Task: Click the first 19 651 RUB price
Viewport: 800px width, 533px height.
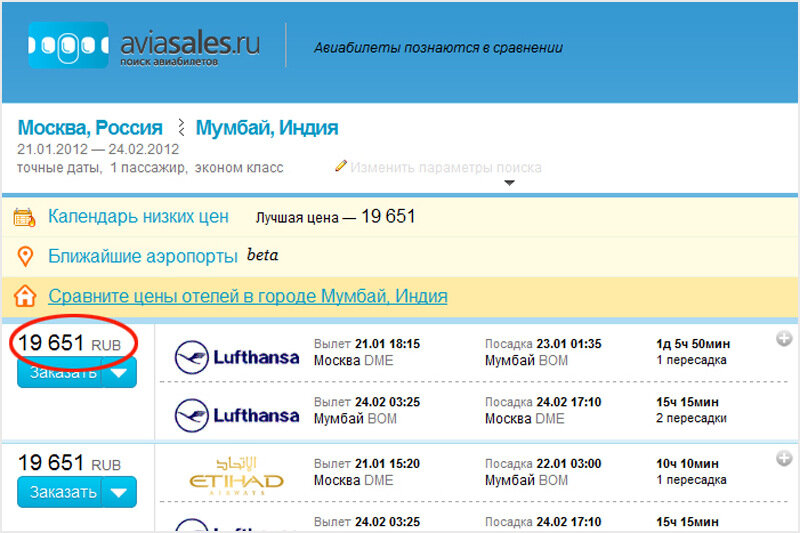Action: 69,343
